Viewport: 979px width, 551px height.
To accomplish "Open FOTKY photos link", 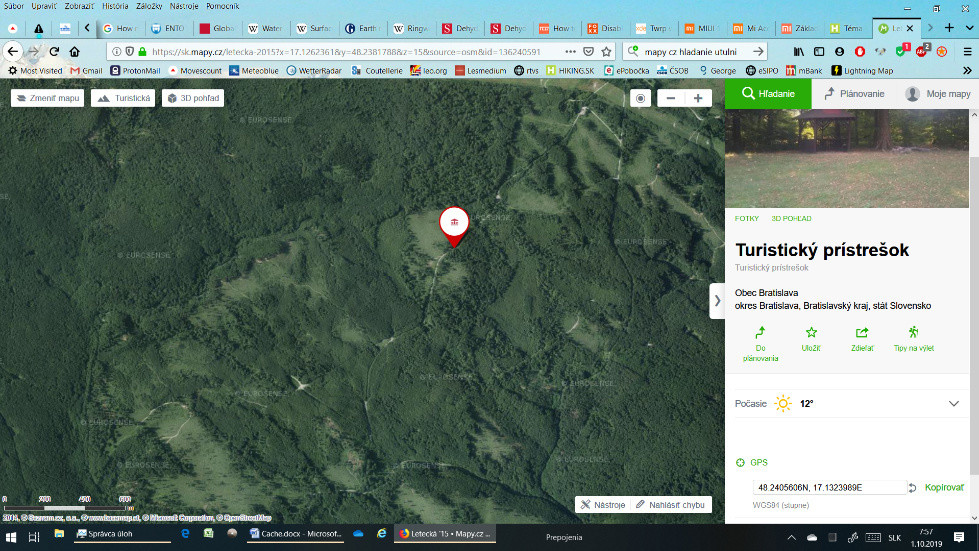I will point(747,218).
